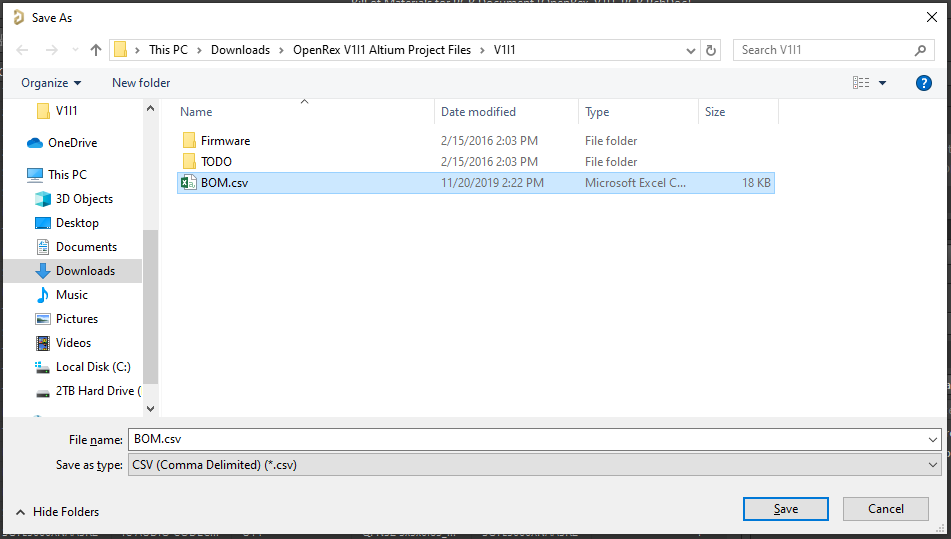Sort files by Date modified column

478,112
